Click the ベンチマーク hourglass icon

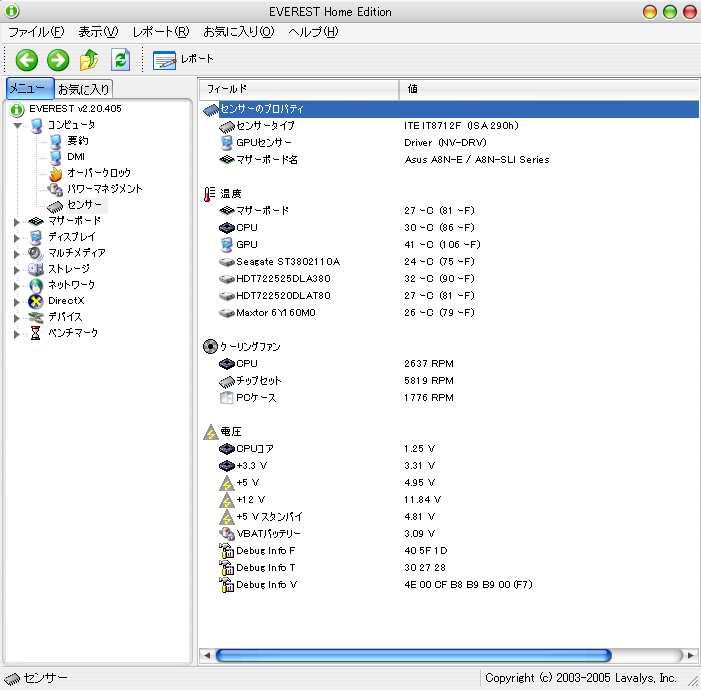(x=36, y=334)
